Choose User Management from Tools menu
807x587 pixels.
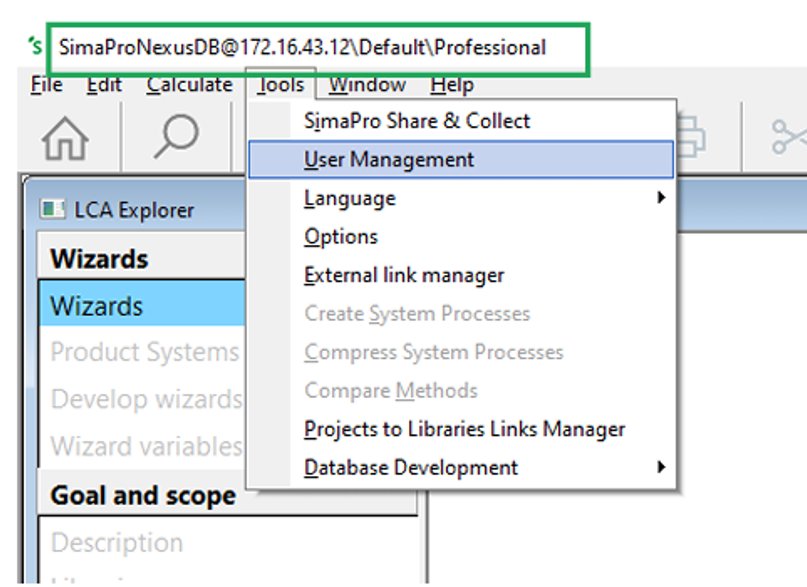coord(461,159)
